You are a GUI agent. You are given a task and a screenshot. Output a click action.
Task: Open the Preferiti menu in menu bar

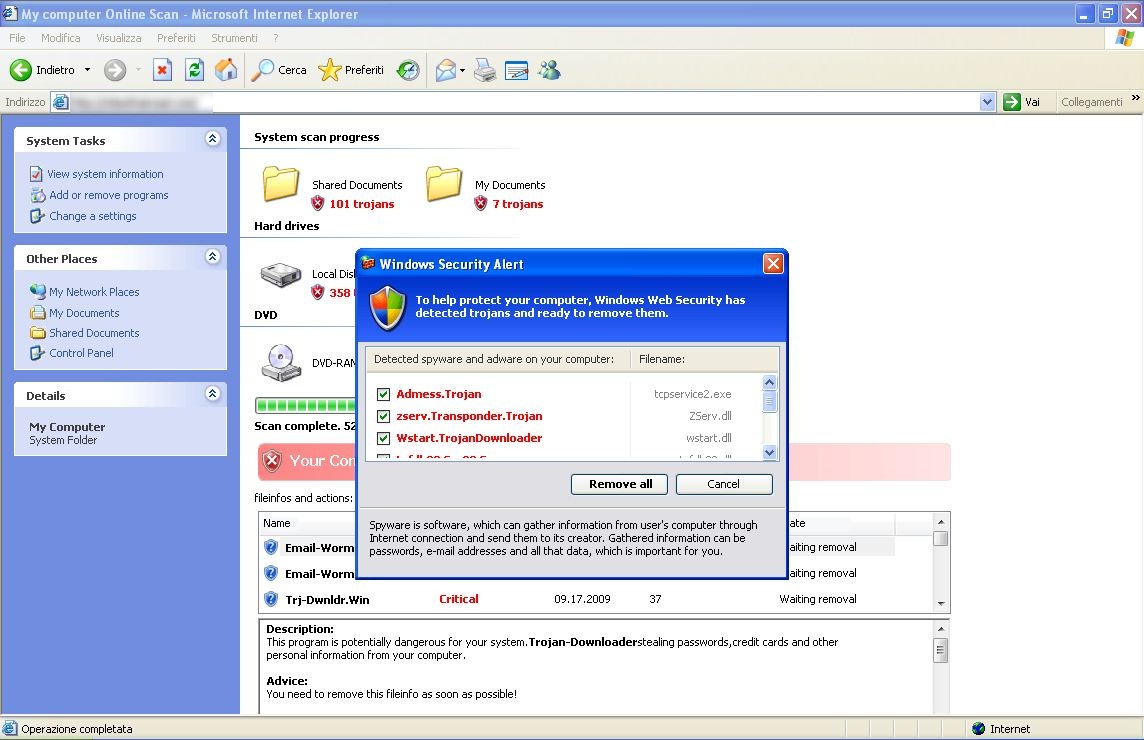click(177, 38)
